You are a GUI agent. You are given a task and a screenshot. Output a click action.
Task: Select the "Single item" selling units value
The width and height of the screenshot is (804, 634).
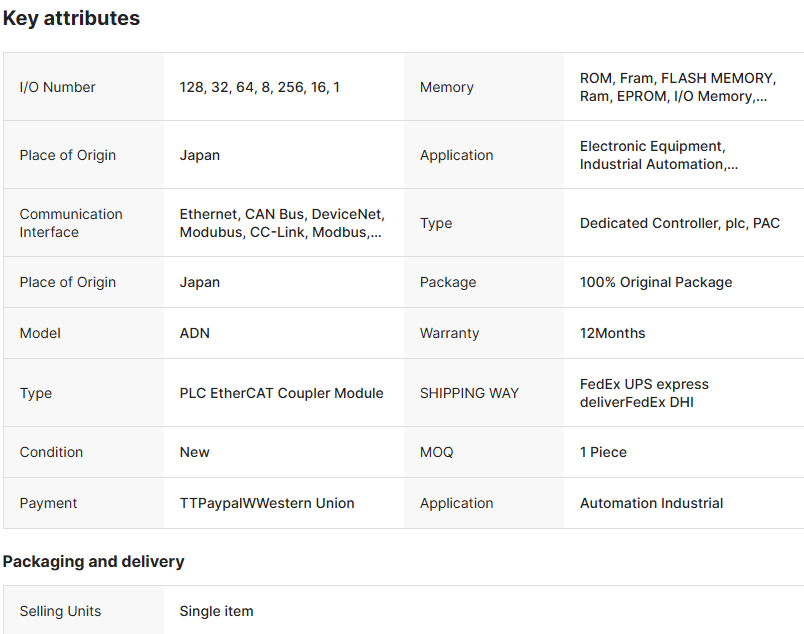(x=217, y=611)
